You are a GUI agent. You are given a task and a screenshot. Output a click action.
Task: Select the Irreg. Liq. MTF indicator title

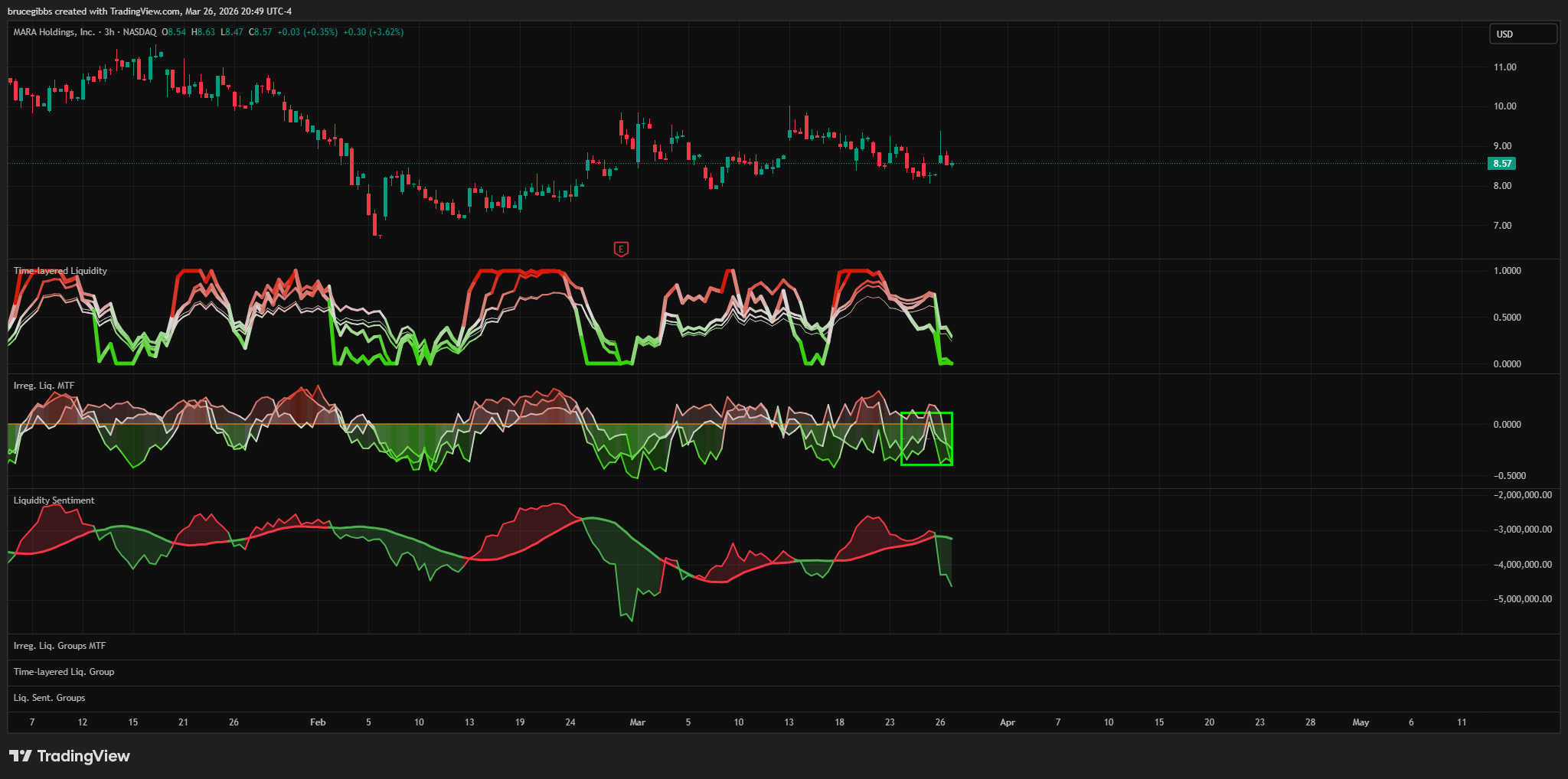click(44, 386)
